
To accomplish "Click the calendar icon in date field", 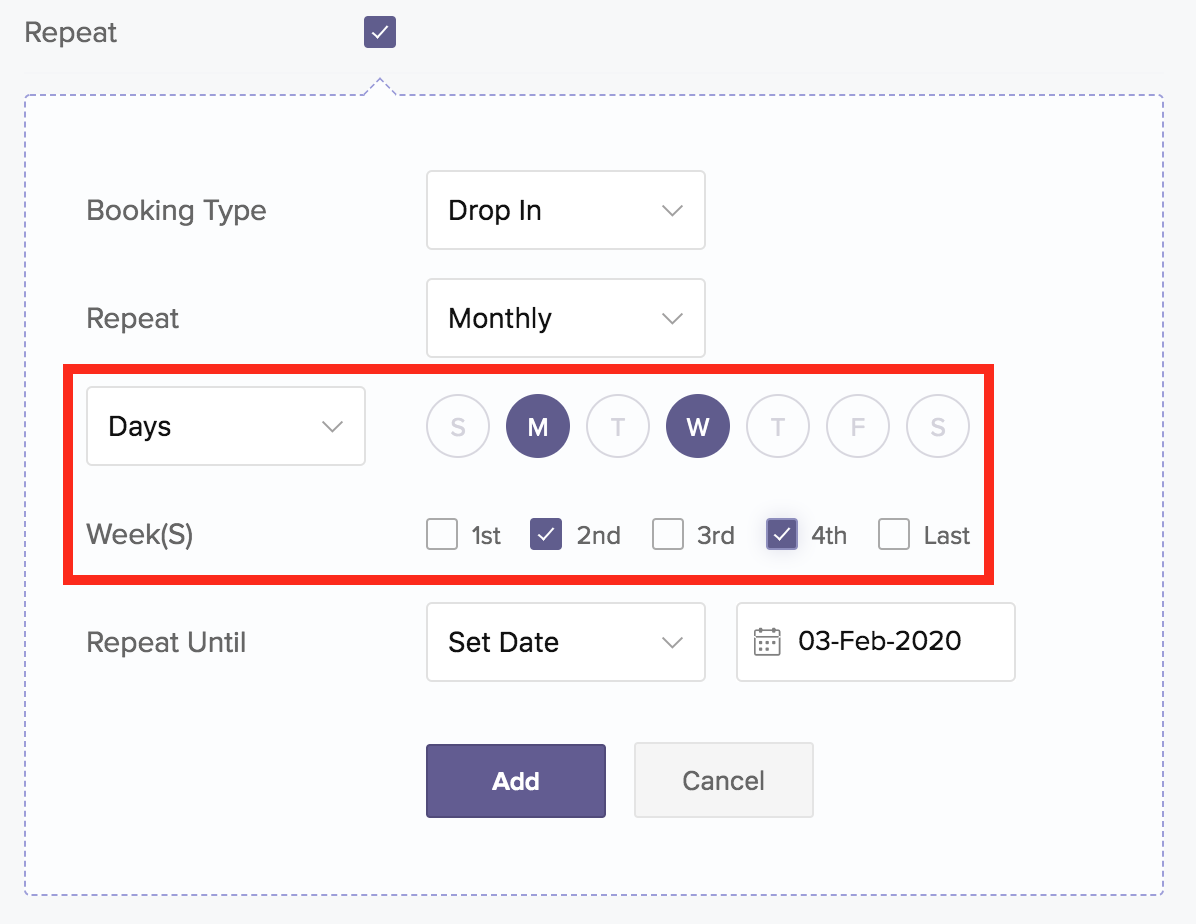I will click(767, 642).
